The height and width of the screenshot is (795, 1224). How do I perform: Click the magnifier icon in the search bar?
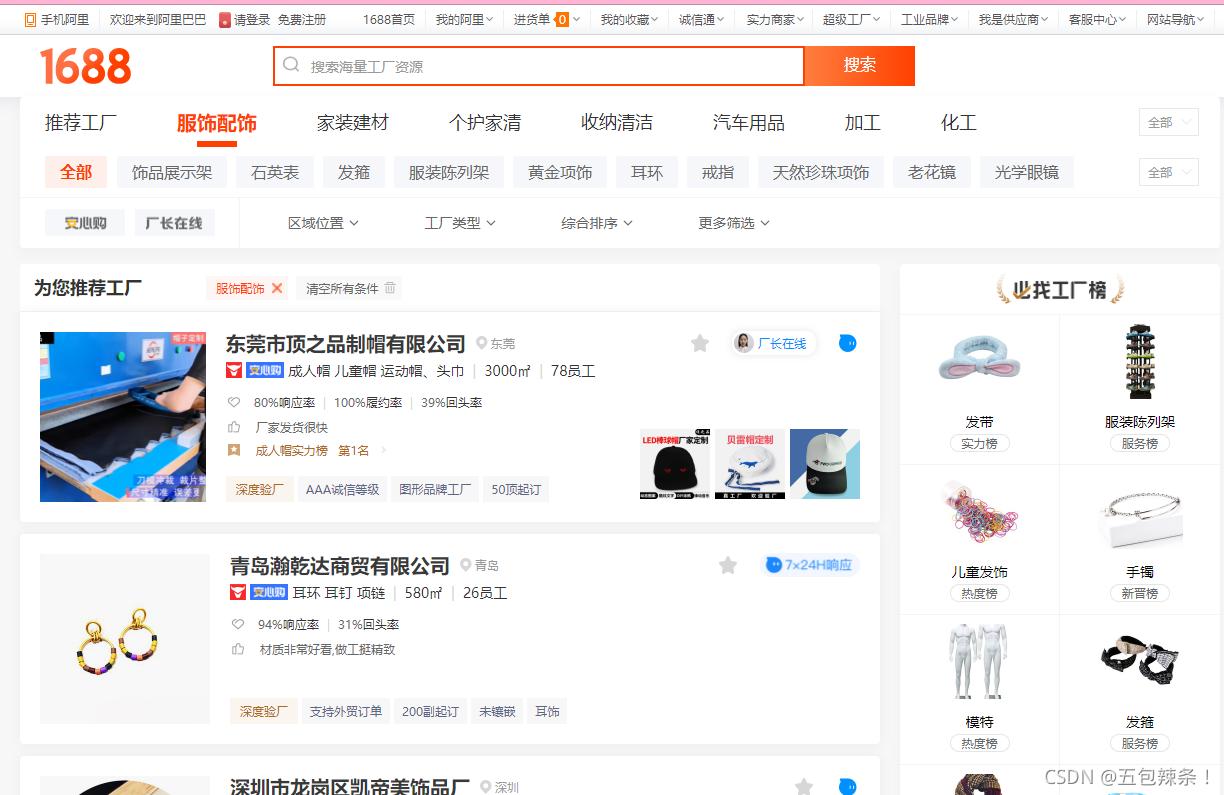click(x=291, y=64)
